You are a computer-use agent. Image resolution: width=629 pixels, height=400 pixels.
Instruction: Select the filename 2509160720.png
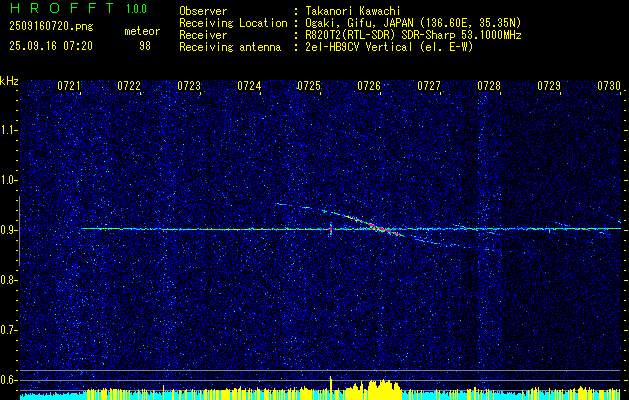51,27
